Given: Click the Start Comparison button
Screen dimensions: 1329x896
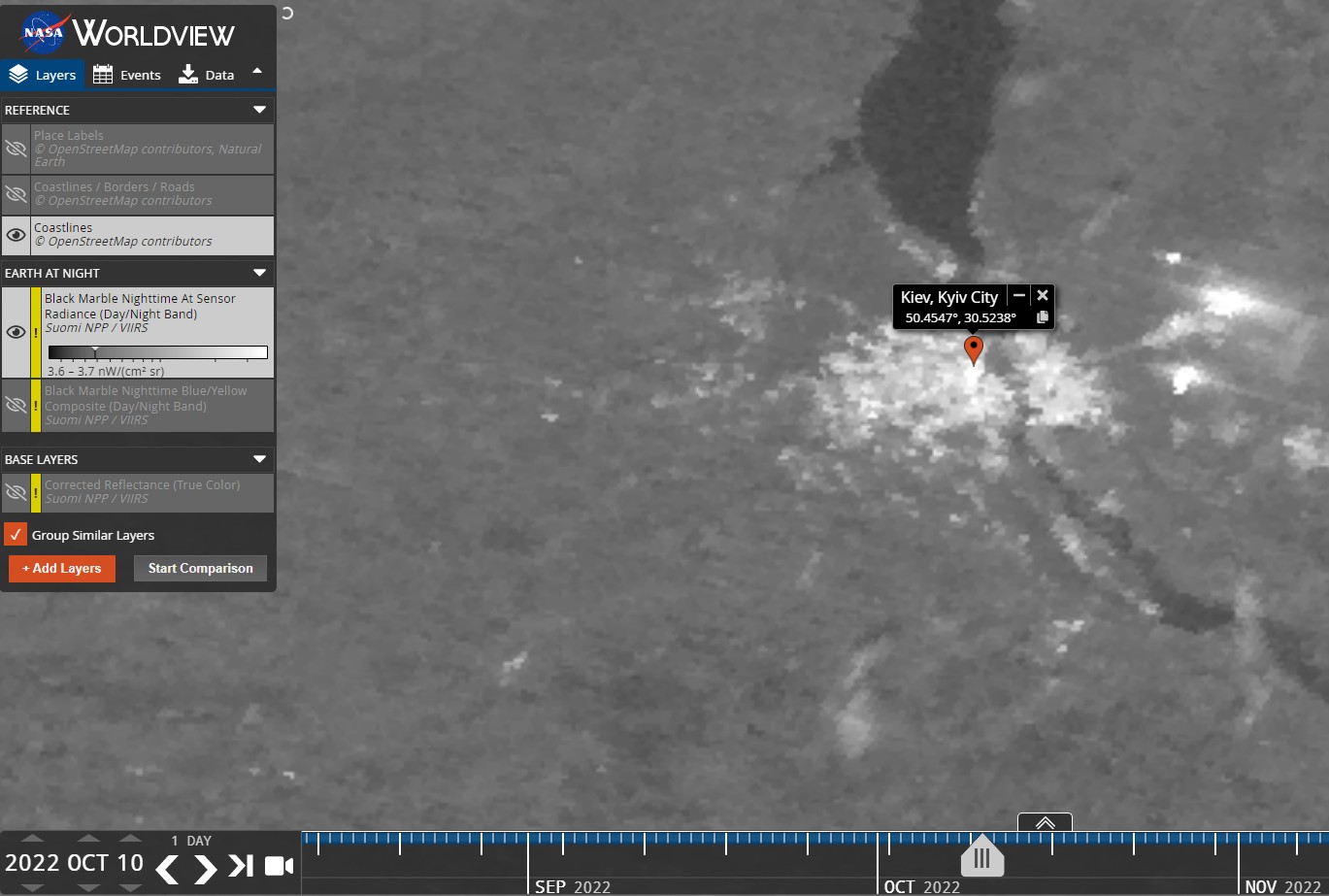Looking at the screenshot, I should (x=200, y=569).
